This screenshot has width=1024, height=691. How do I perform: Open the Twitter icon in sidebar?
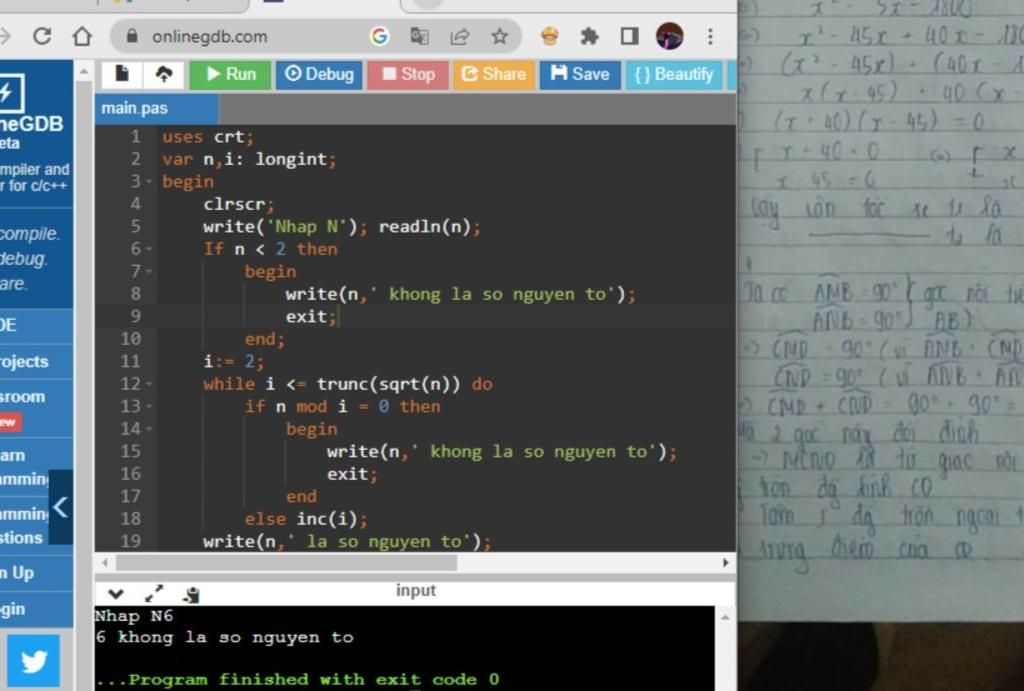pyautogui.click(x=33, y=661)
